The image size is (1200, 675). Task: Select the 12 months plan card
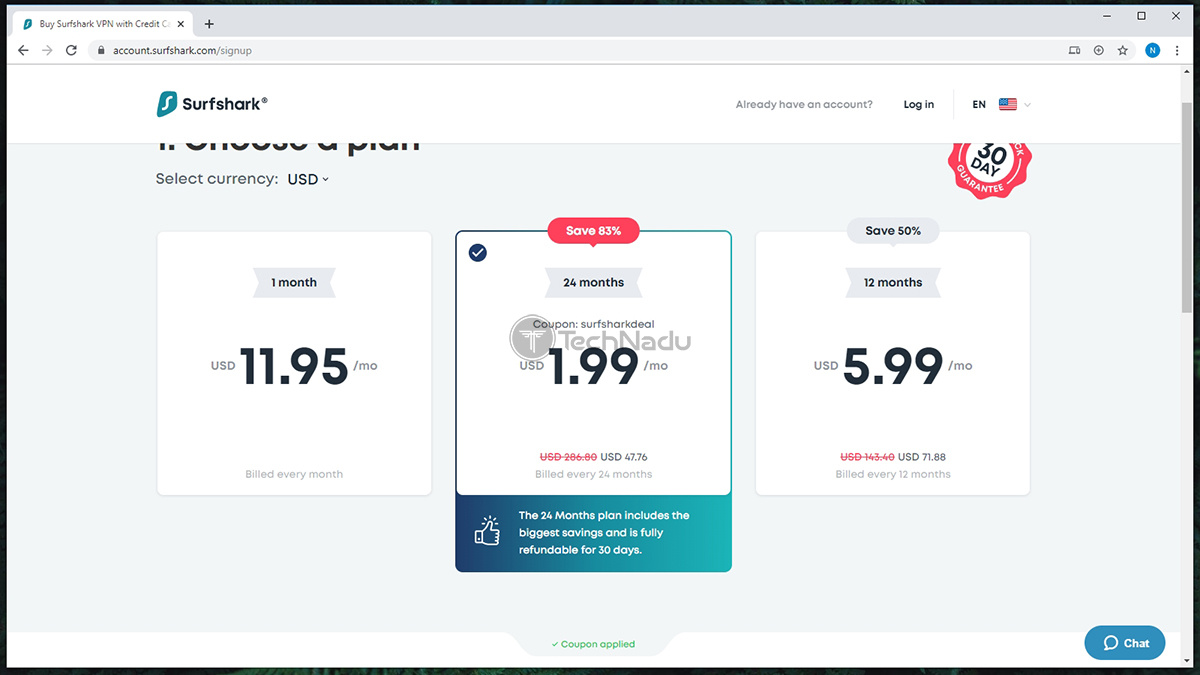[892, 364]
